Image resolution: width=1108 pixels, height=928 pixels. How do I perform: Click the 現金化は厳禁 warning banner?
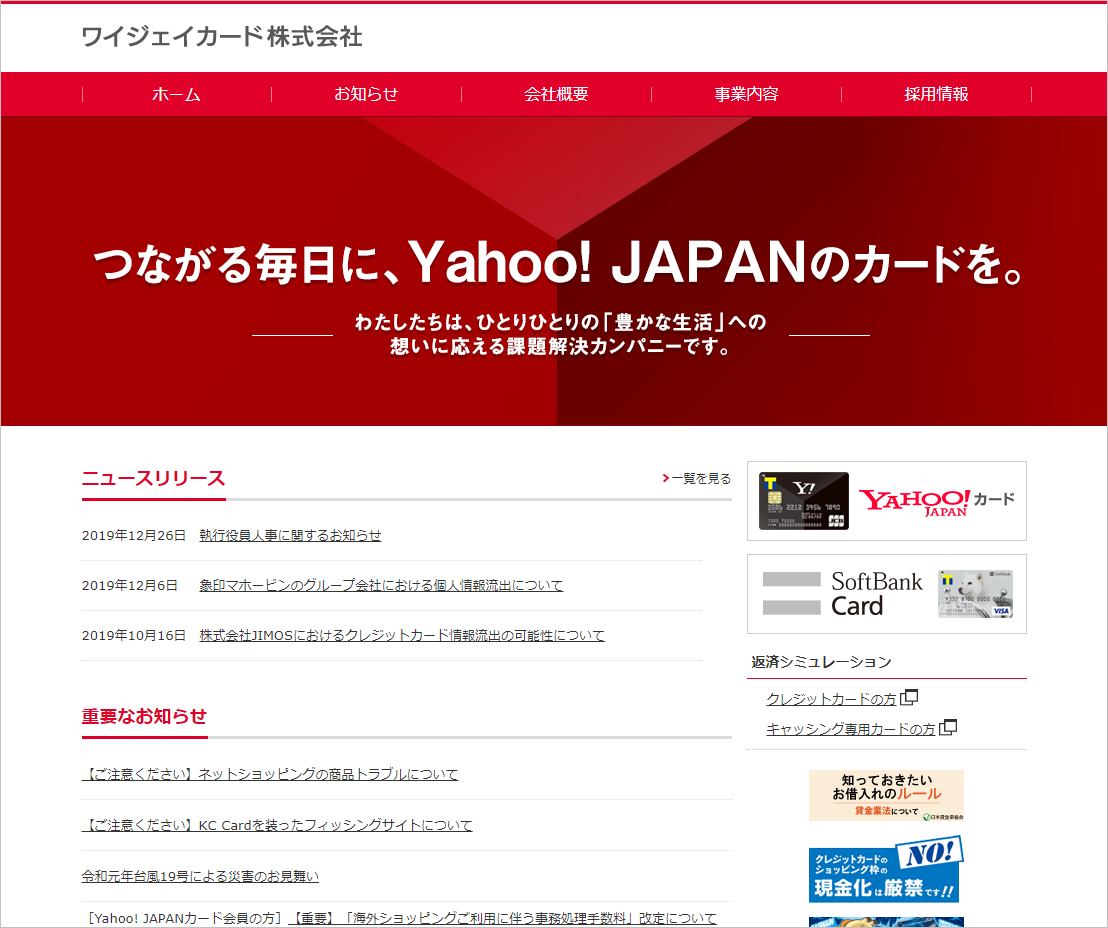pos(886,870)
